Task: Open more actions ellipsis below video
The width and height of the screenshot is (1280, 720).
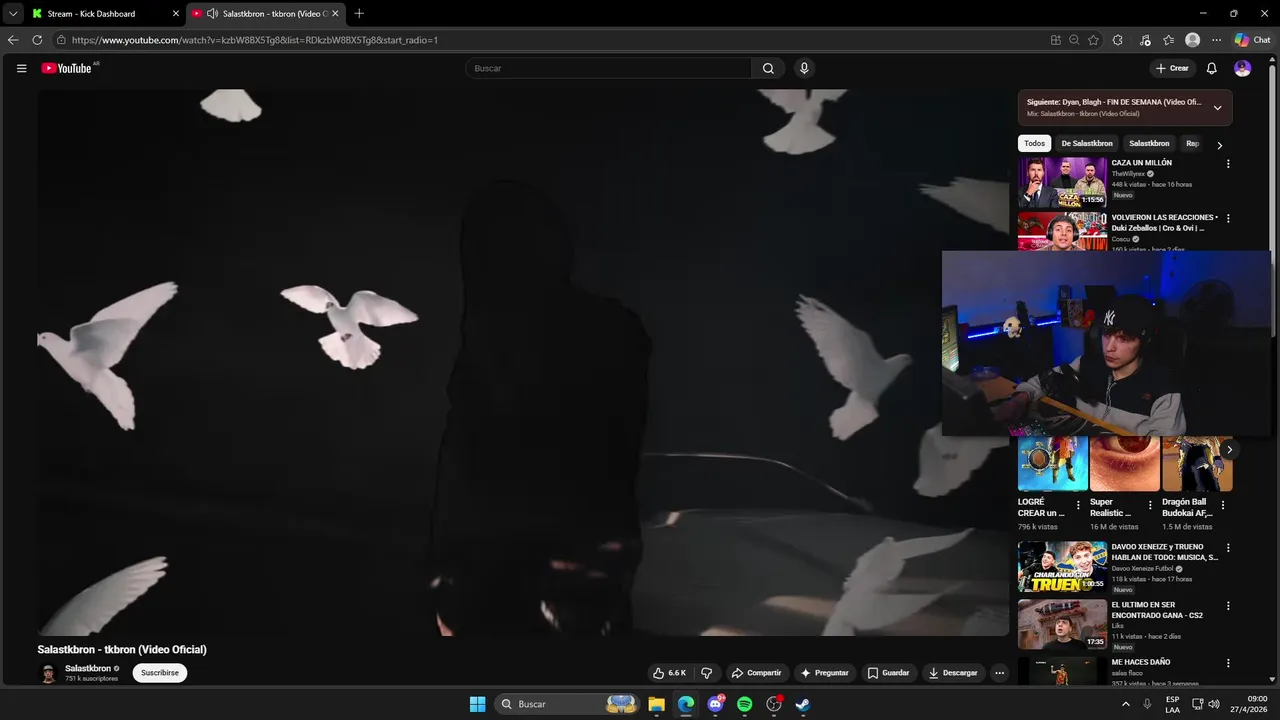Action: 999,673
